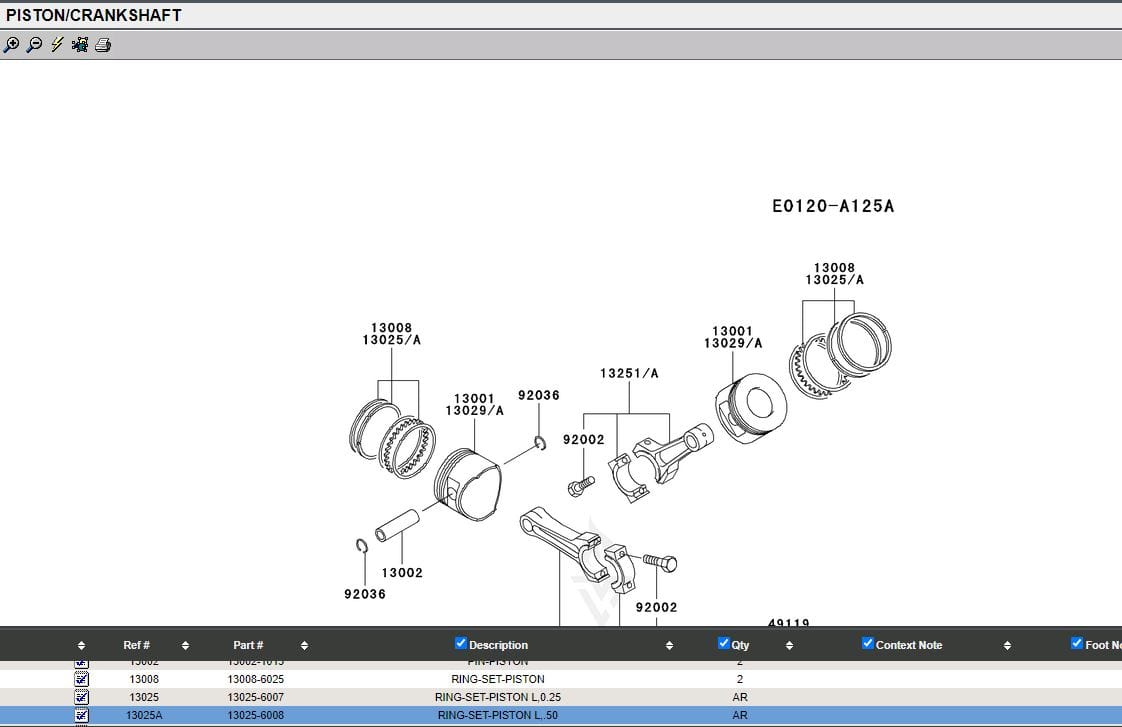
Task: Select part number 13008-6025 in the table
Action: coord(255,679)
